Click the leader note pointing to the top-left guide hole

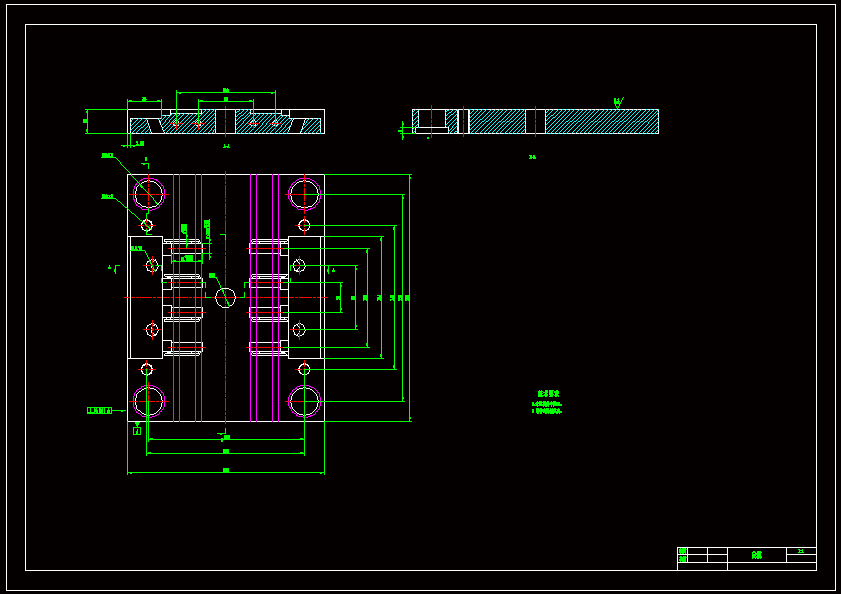click(x=108, y=156)
